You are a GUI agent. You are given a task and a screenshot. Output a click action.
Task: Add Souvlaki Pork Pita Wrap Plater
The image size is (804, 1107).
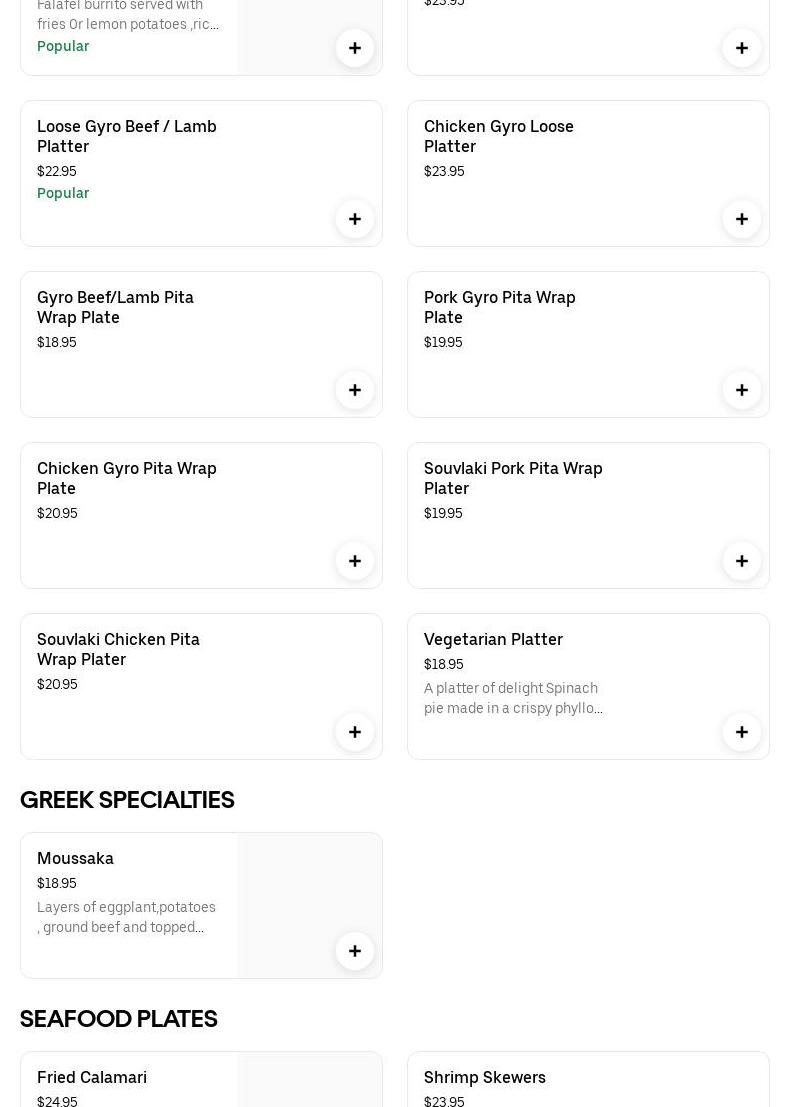[x=742, y=561]
